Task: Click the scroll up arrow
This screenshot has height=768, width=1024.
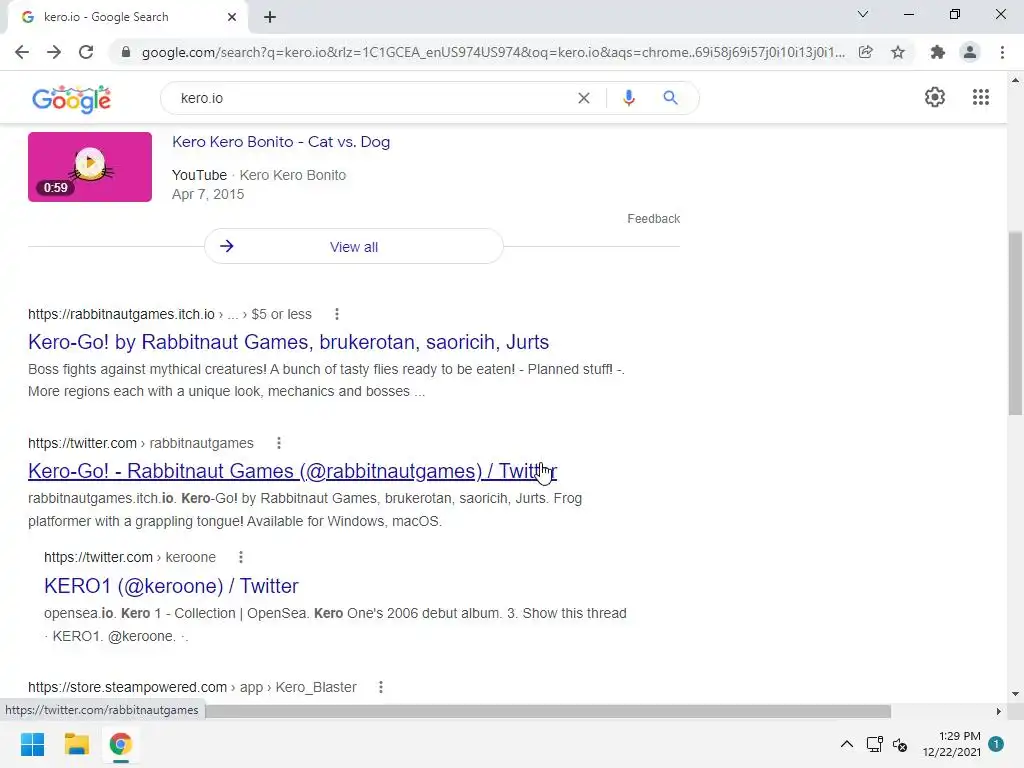Action: tap(1015, 80)
